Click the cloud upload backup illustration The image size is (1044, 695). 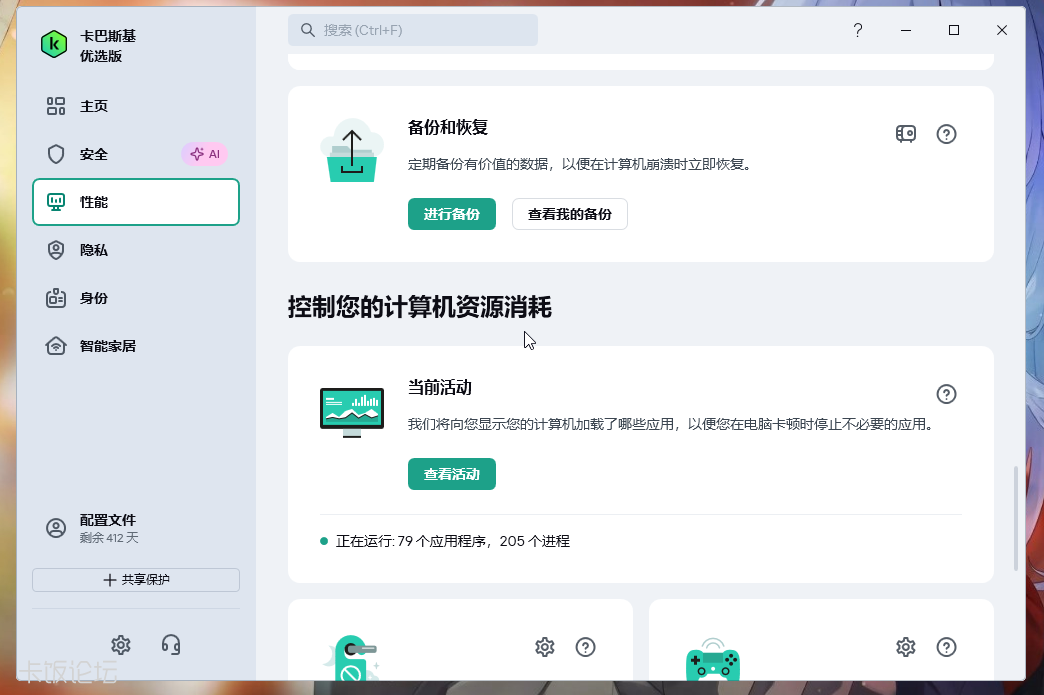click(x=352, y=151)
